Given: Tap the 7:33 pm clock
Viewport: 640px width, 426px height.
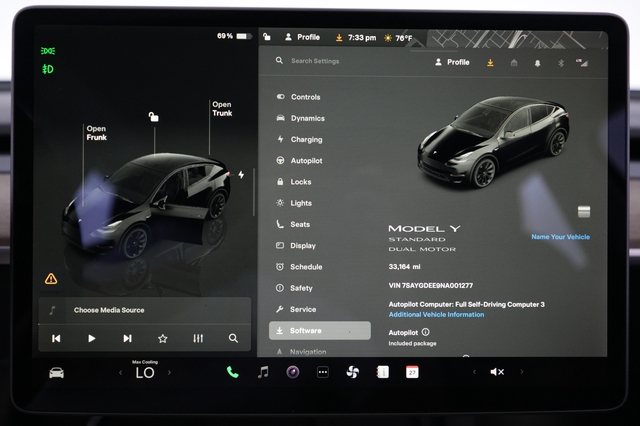Looking at the screenshot, I should (362, 38).
